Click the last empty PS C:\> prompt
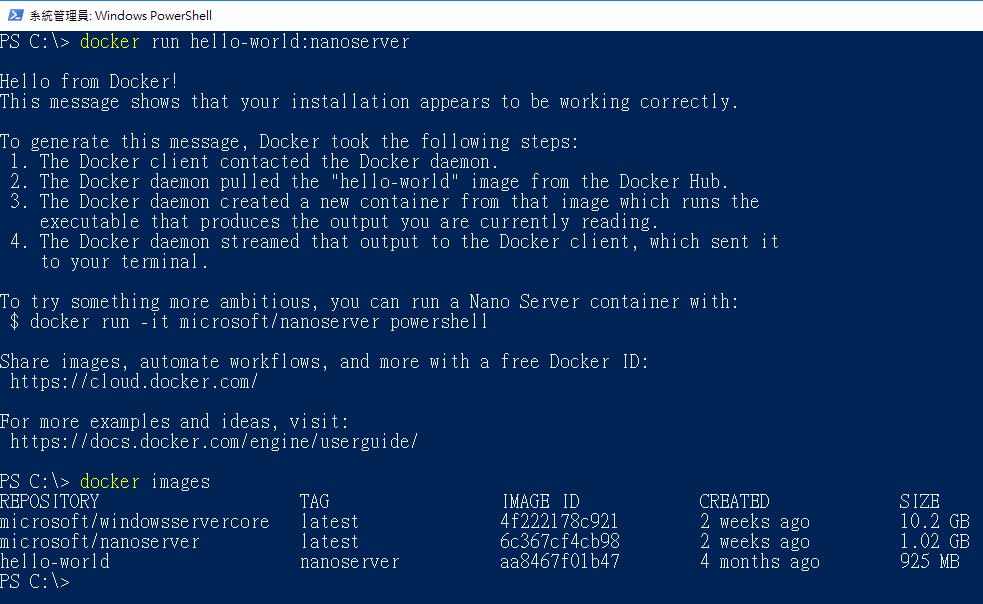This screenshot has width=983, height=604. [x=34, y=582]
